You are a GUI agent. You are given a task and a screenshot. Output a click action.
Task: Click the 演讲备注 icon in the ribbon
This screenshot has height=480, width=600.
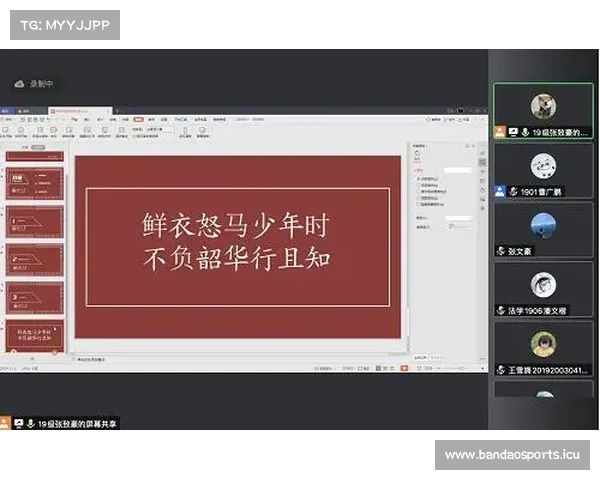121,130
